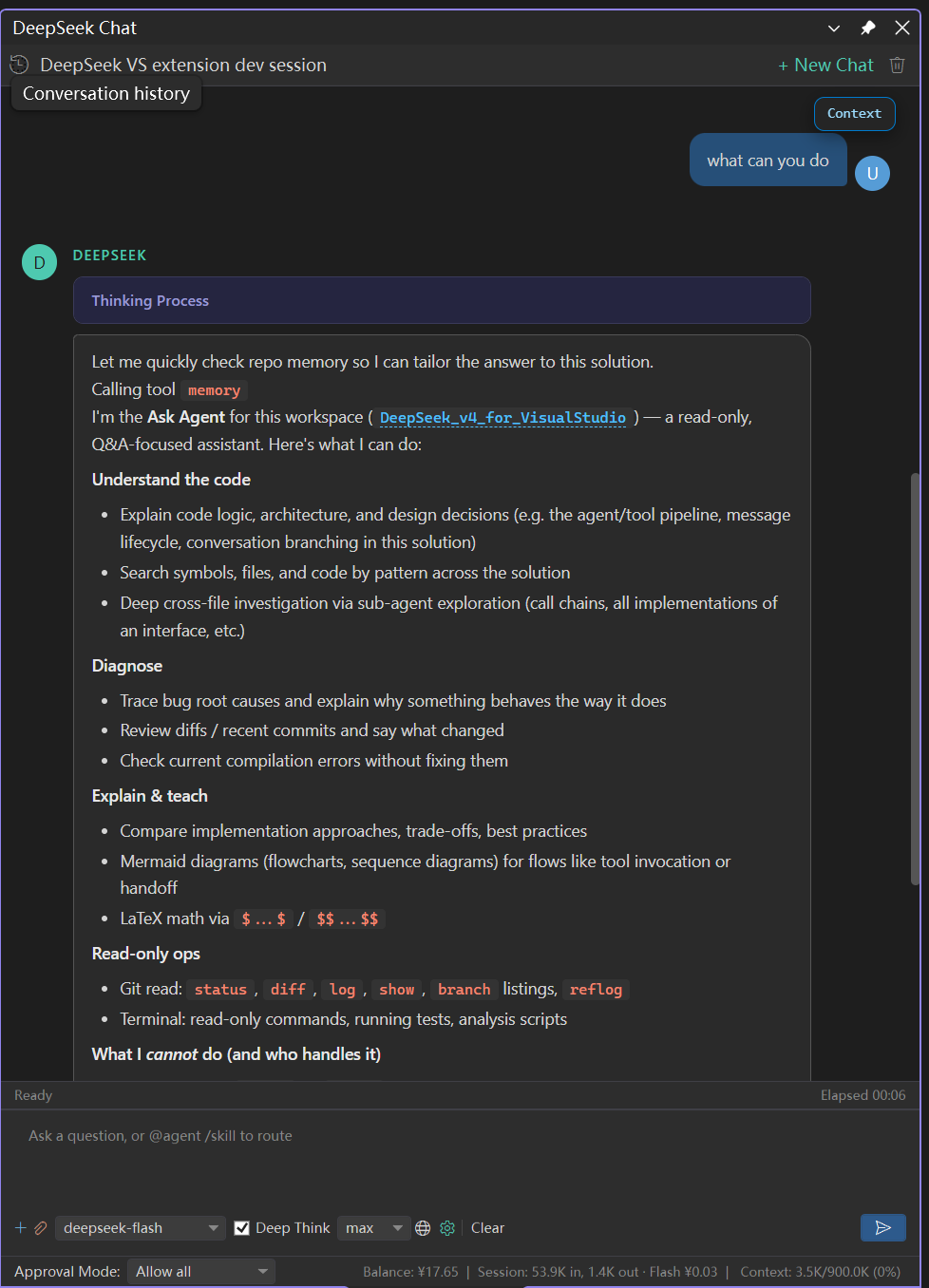Clear the conversation with Clear
Screen dimensions: 929x1288
(487, 1228)
